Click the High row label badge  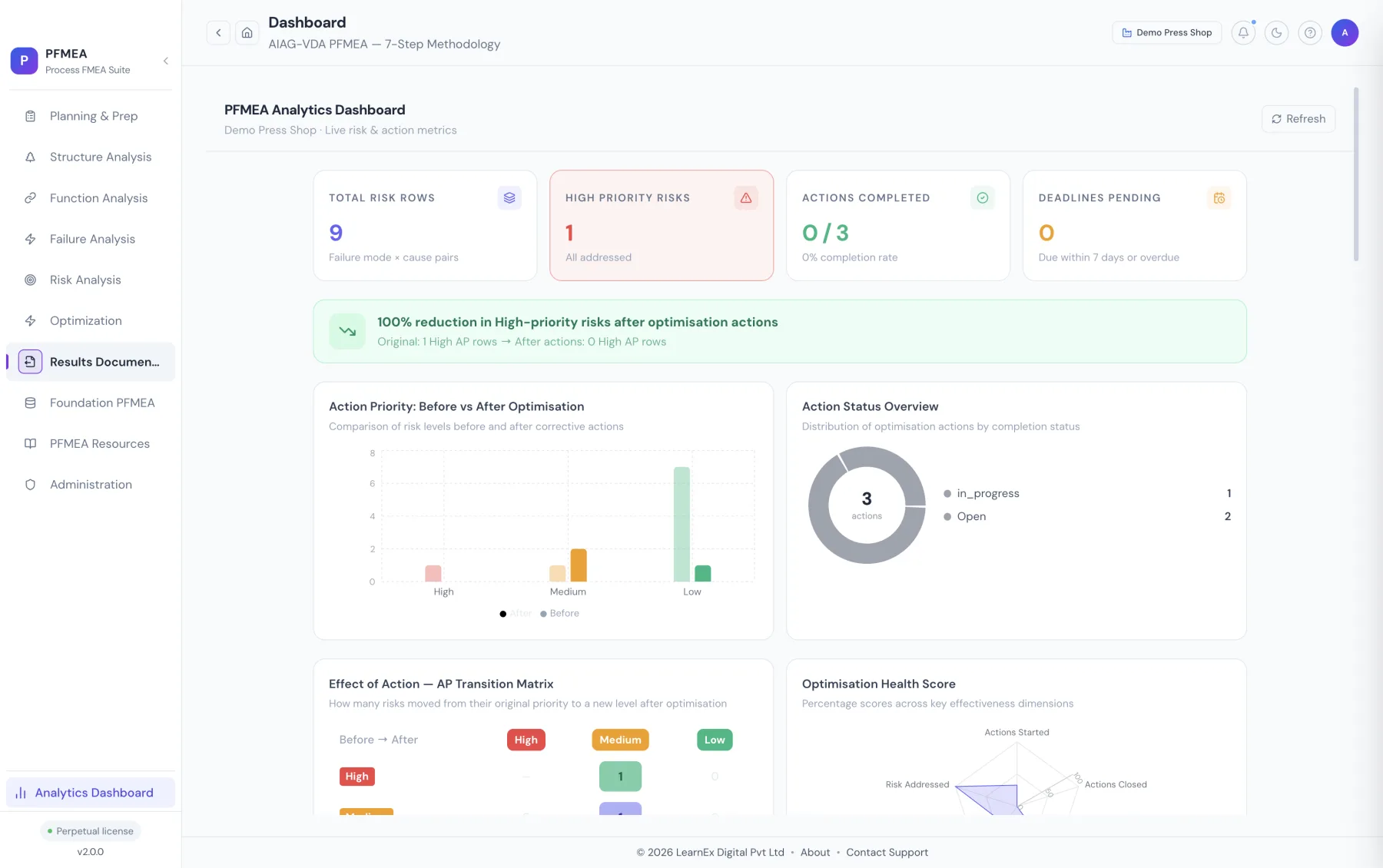click(357, 777)
